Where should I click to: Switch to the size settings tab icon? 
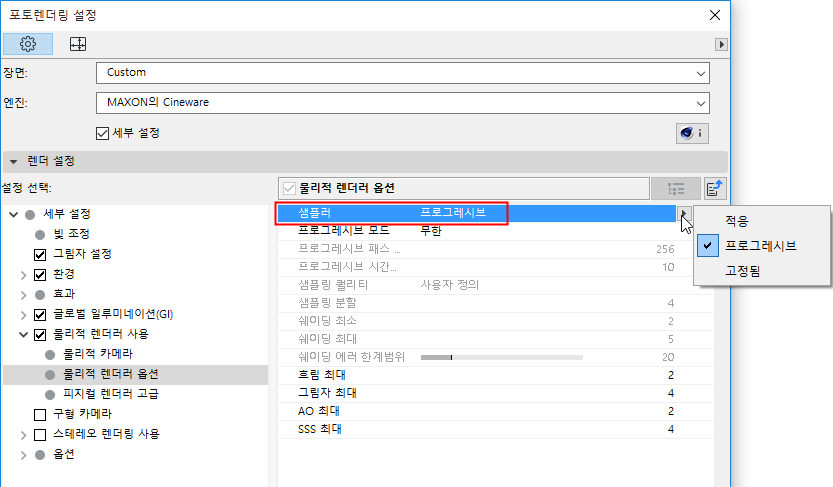pyautogui.click(x=78, y=44)
